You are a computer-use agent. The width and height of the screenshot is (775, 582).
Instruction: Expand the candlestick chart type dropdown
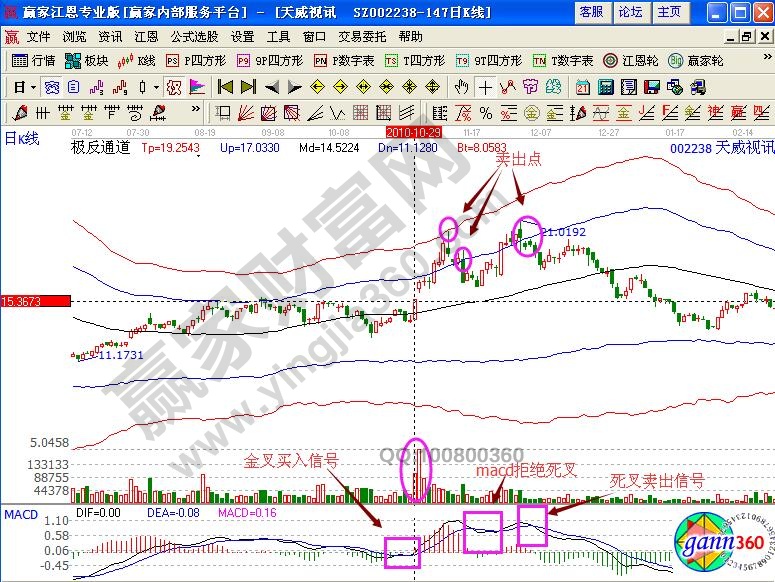pyautogui.click(x=156, y=86)
